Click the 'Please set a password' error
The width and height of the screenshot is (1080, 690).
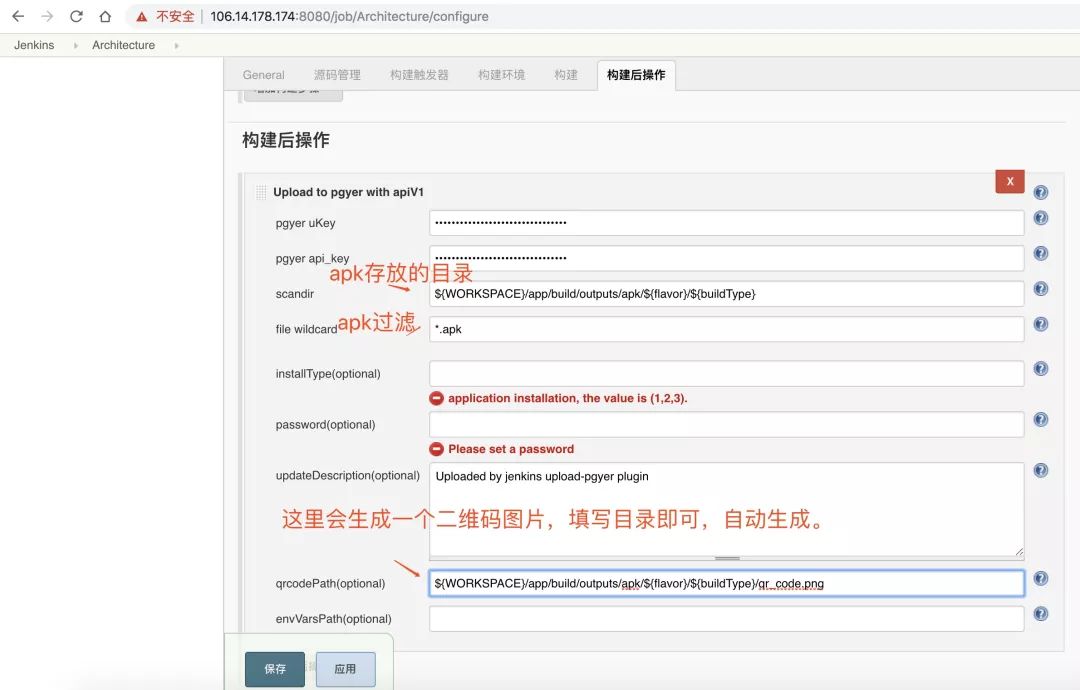(510, 449)
